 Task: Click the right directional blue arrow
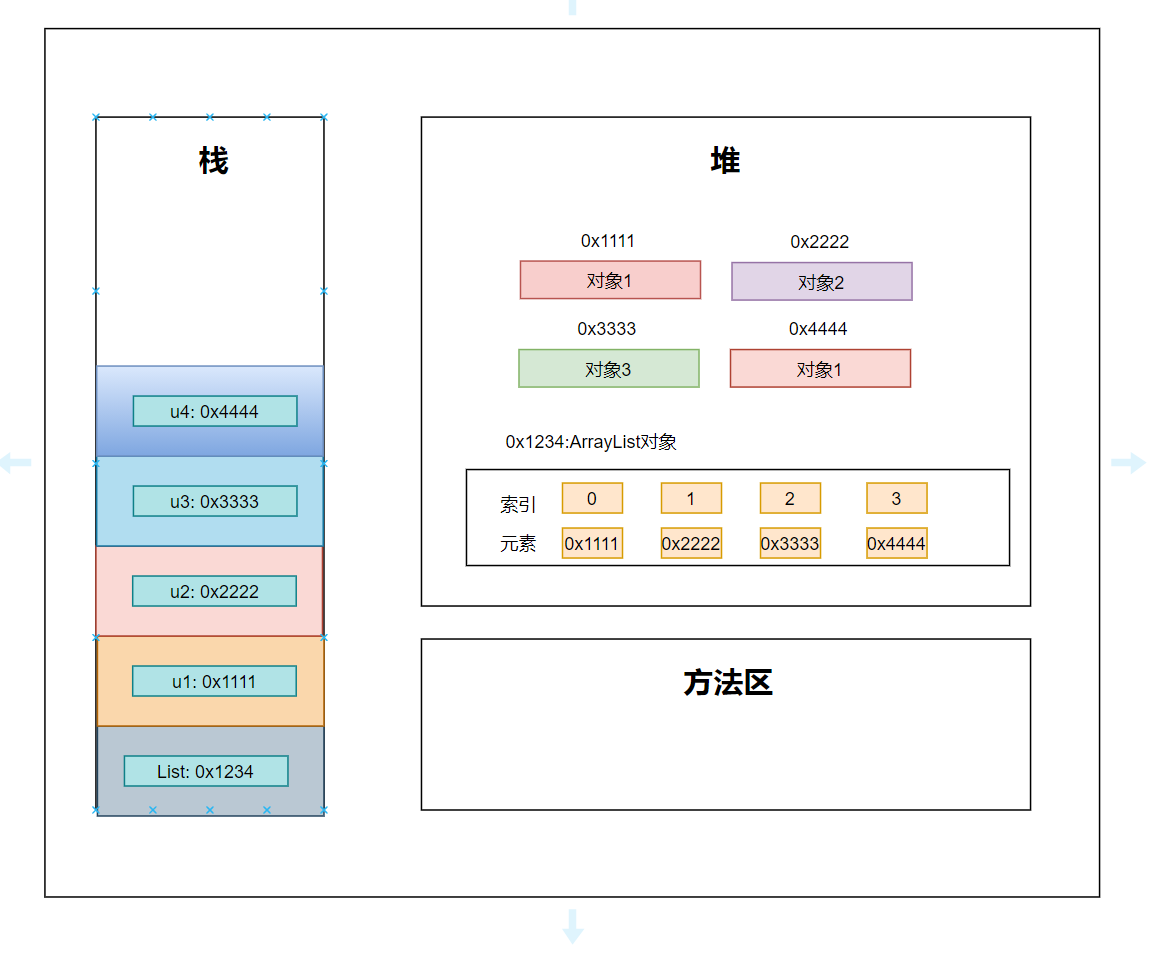click(x=1128, y=461)
